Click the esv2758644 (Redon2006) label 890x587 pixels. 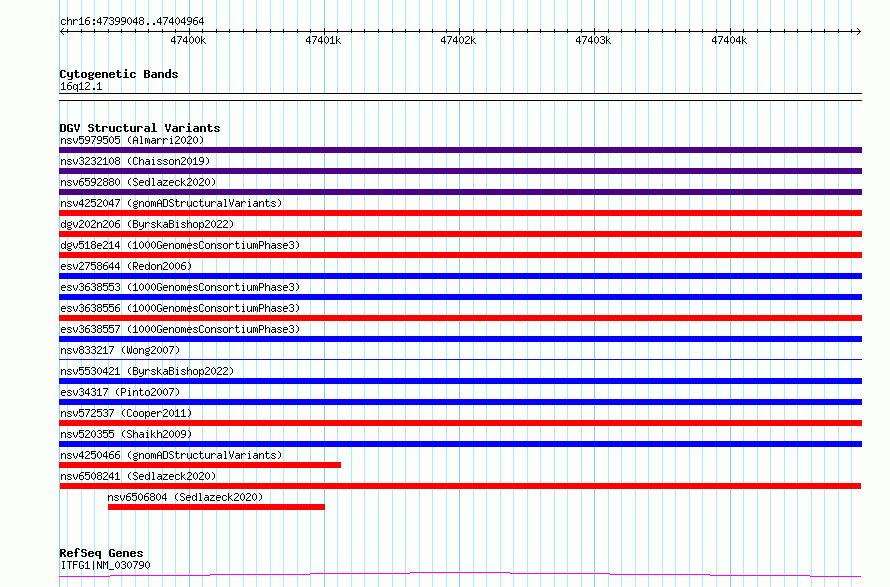[126, 266]
